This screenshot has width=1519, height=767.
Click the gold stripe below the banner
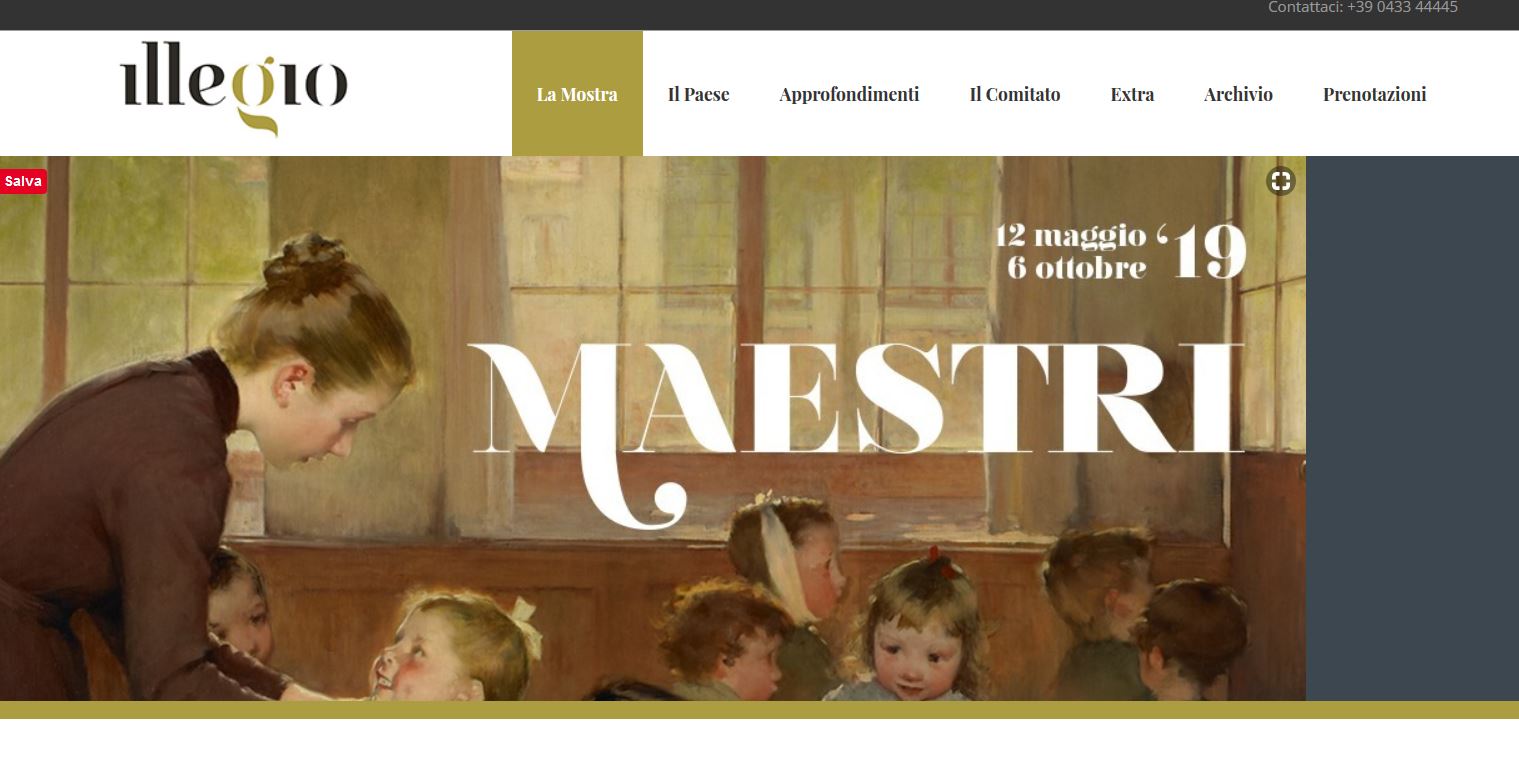[759, 710]
